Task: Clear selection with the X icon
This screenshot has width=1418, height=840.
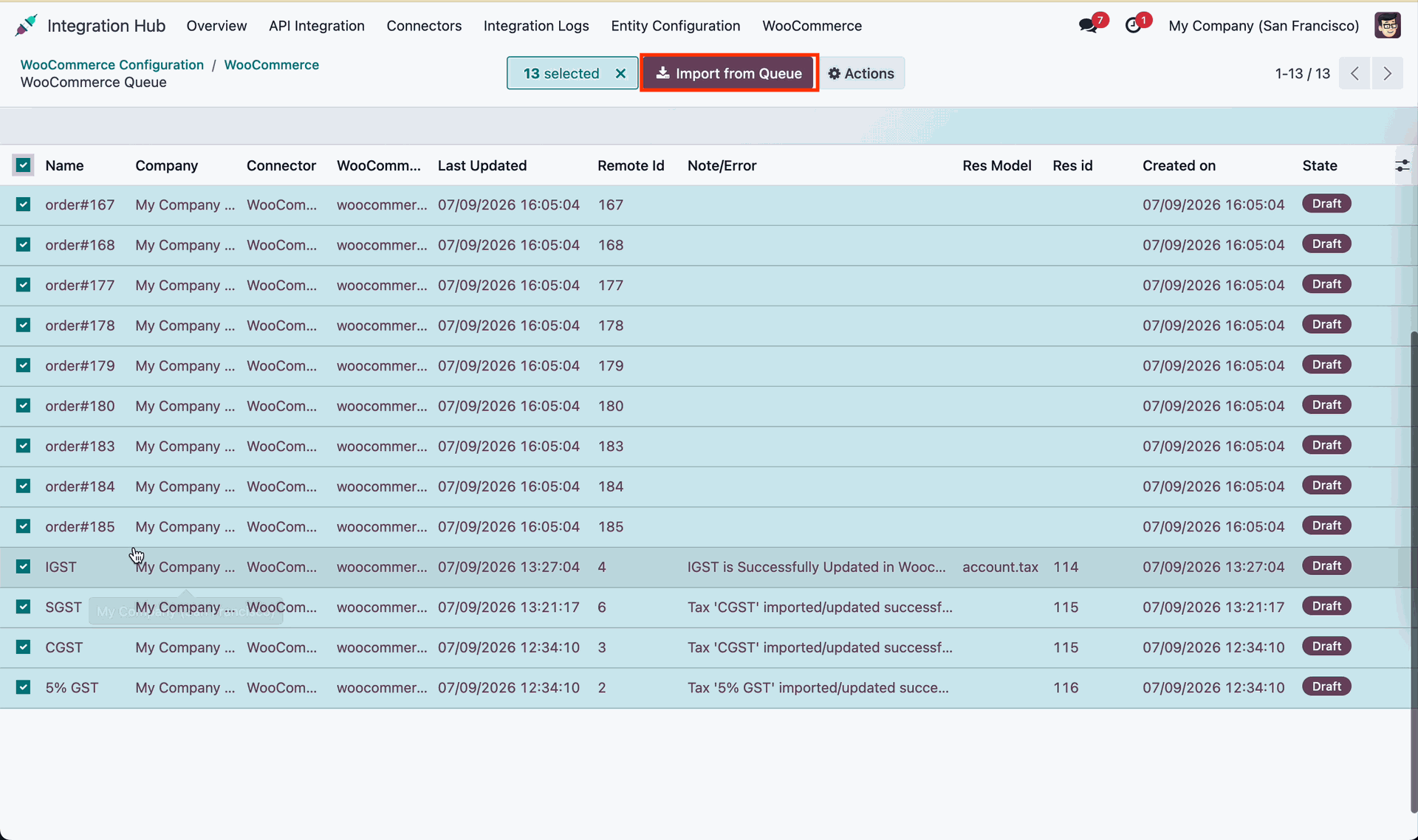Action: [620, 73]
